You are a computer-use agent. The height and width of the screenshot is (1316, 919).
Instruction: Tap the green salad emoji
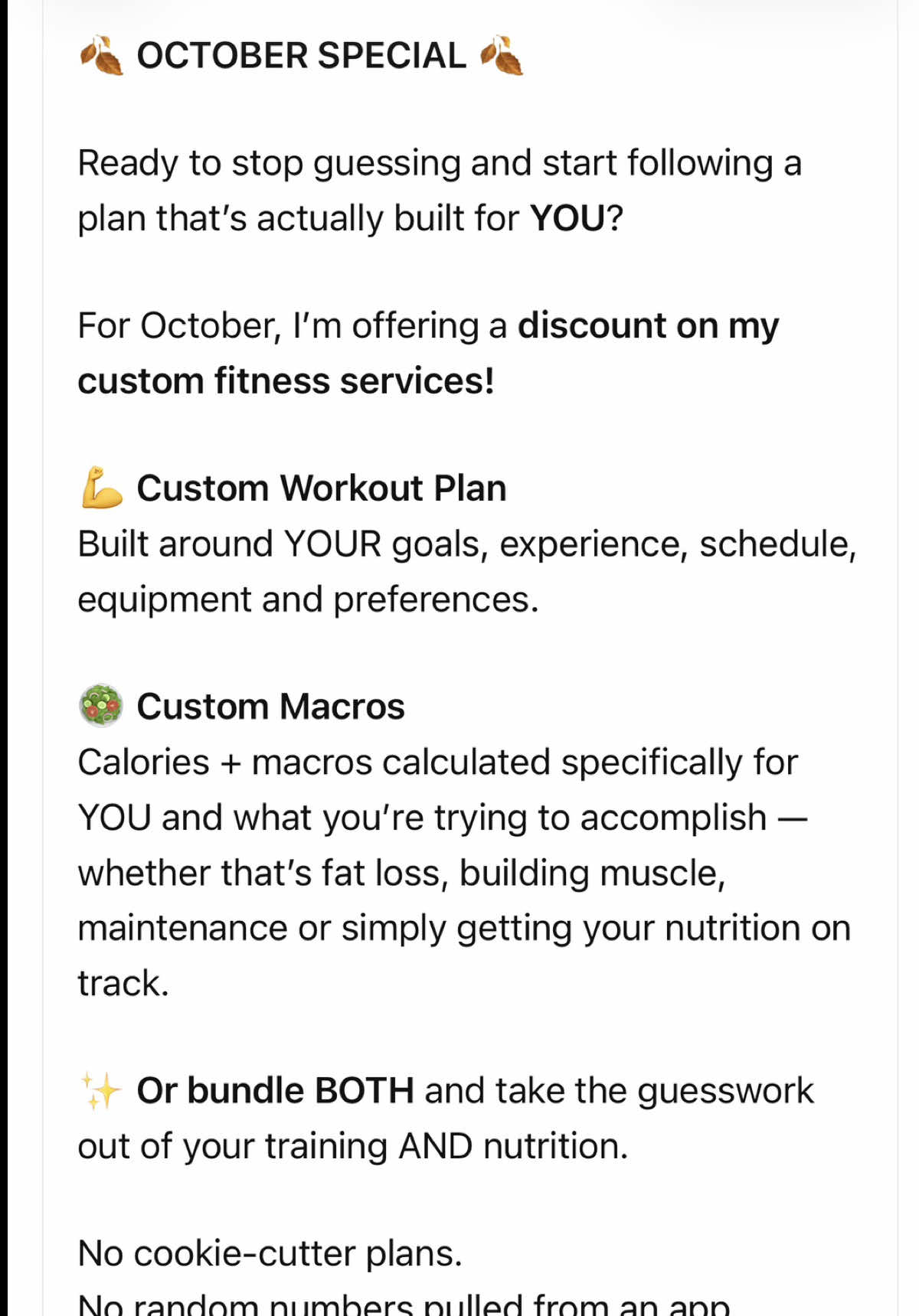click(101, 706)
